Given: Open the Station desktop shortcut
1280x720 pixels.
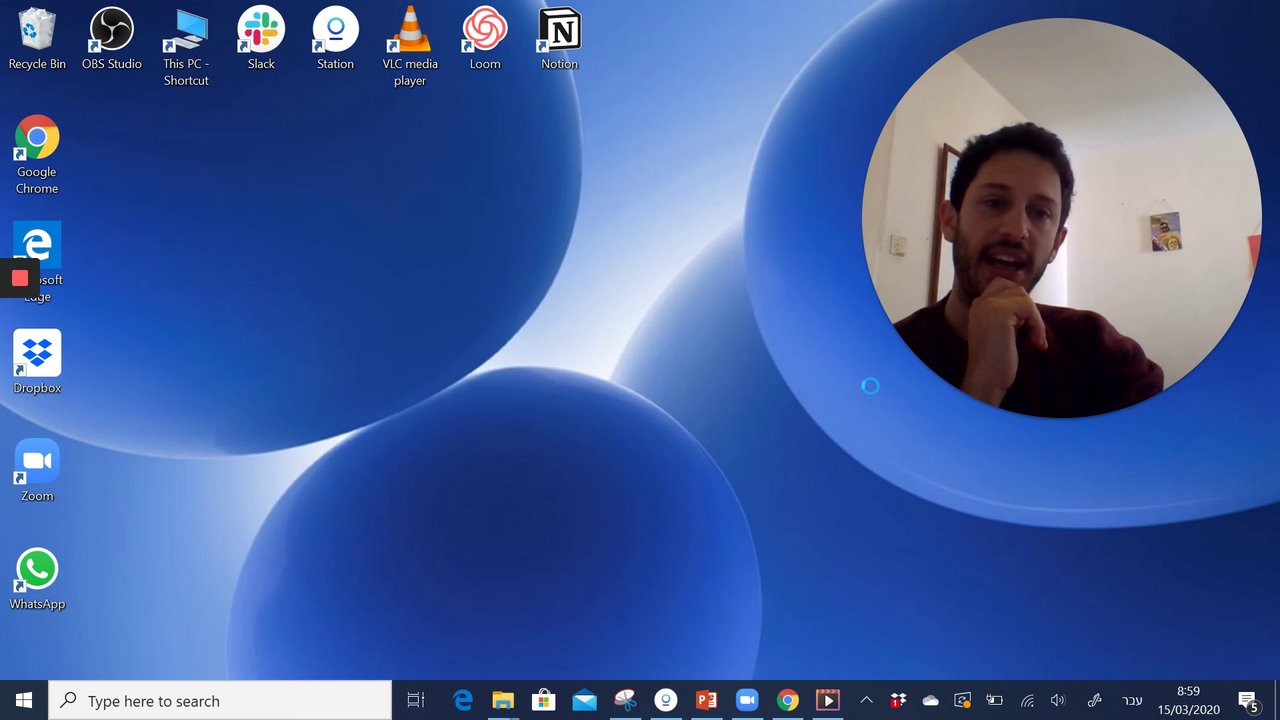Looking at the screenshot, I should [335, 31].
